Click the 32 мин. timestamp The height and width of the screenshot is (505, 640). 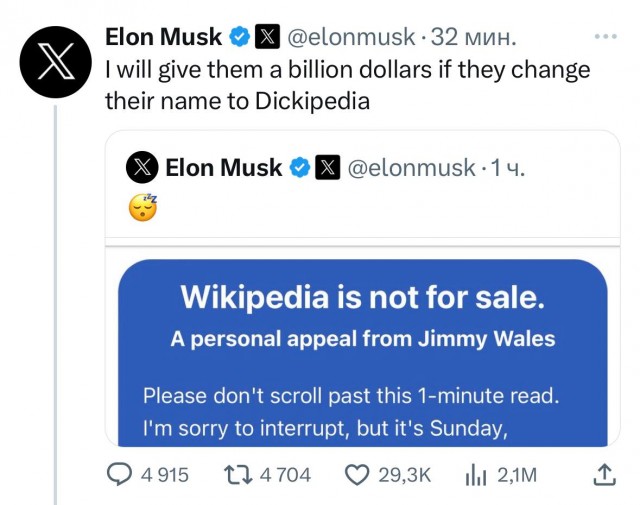474,38
